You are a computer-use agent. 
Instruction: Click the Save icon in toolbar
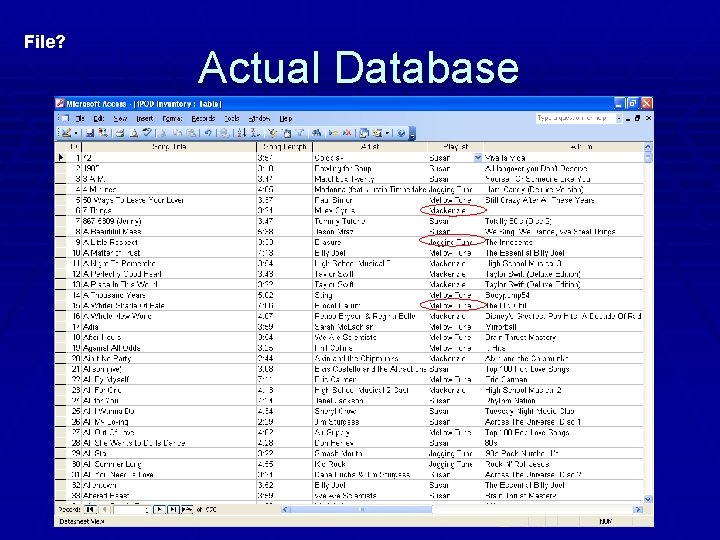click(90, 133)
